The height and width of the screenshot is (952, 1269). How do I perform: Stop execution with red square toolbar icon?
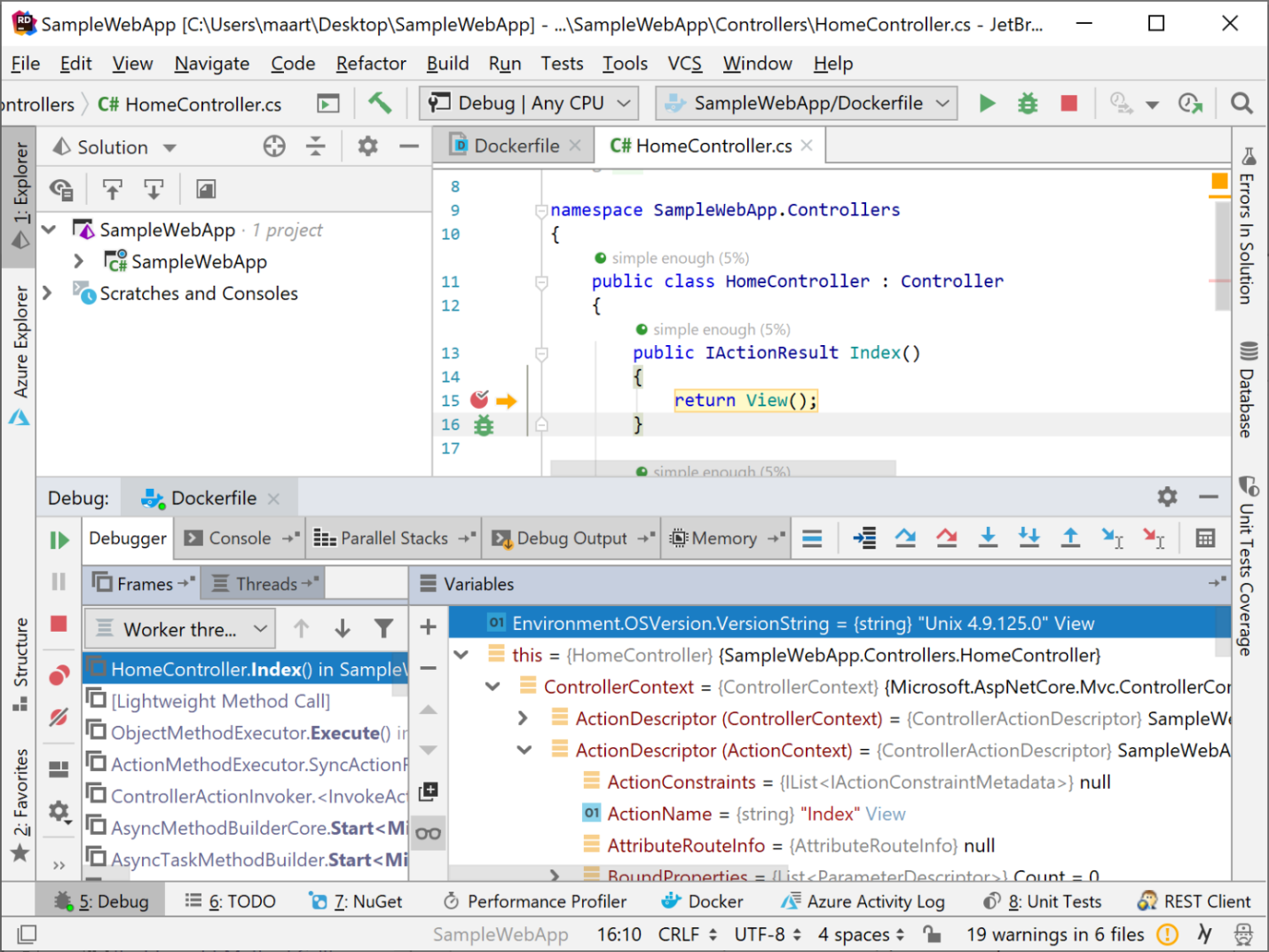point(1068,104)
